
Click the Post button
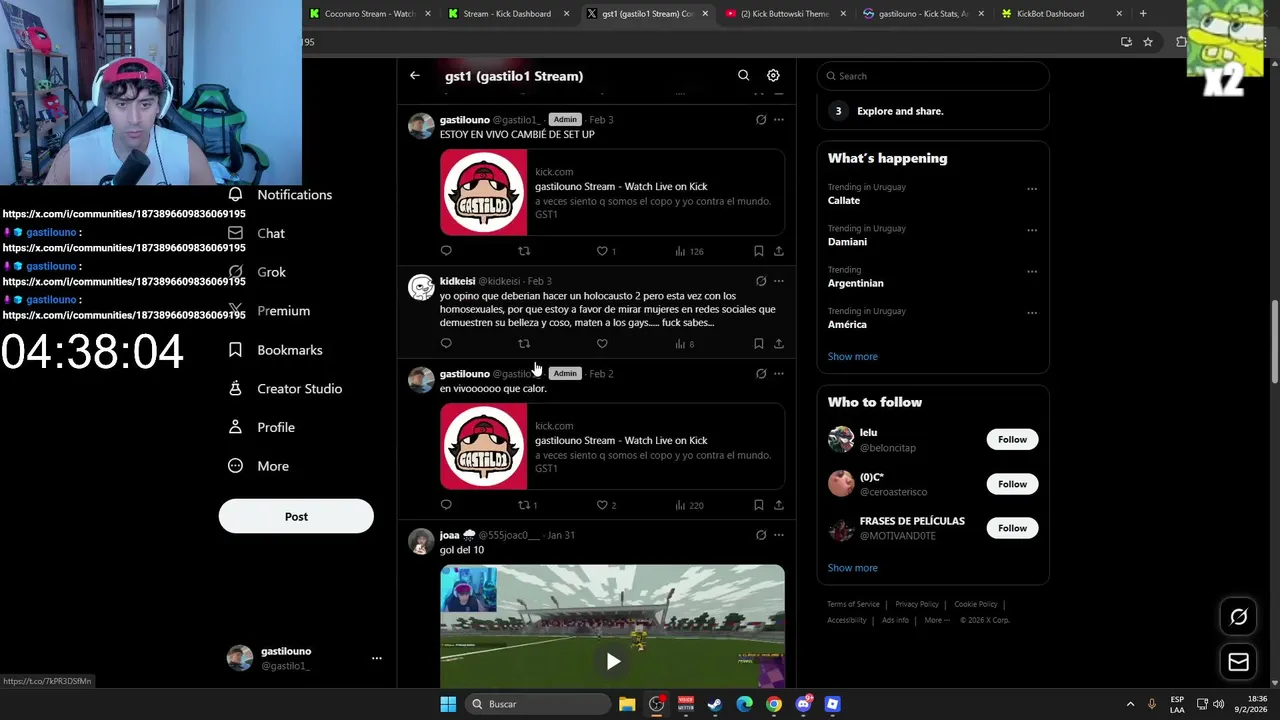[x=296, y=517]
